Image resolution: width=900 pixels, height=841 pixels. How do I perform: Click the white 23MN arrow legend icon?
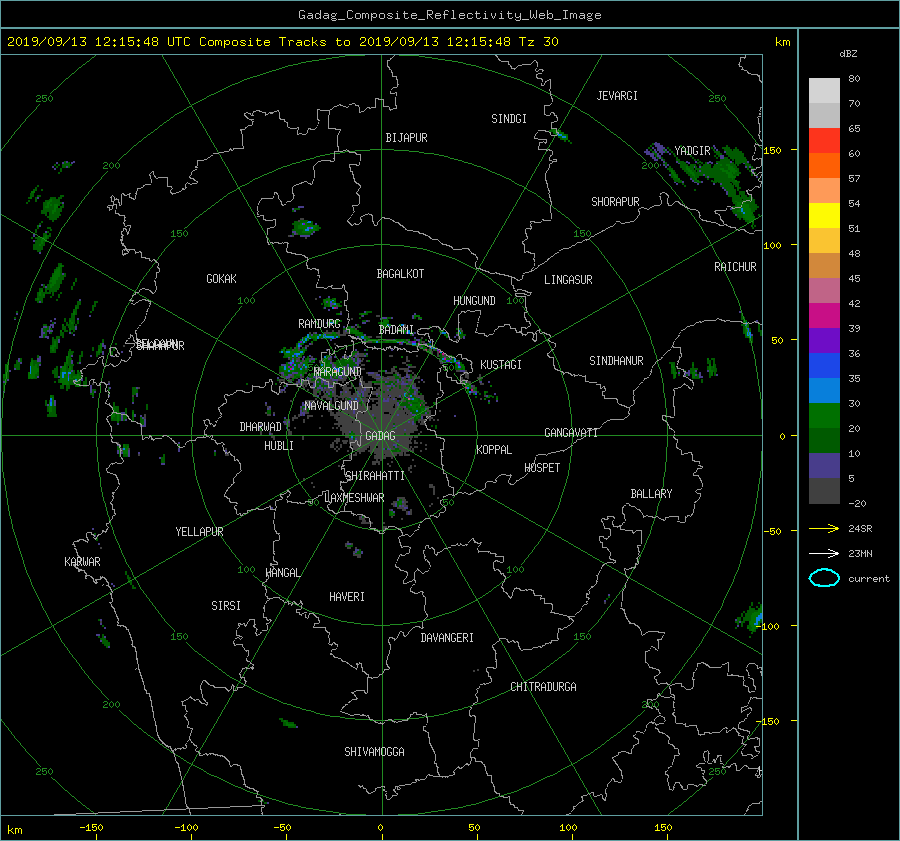(x=824, y=553)
